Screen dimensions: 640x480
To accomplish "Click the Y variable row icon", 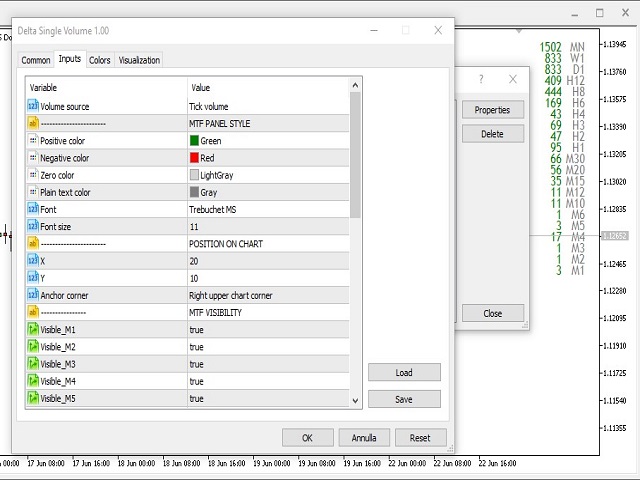I will click(33, 278).
